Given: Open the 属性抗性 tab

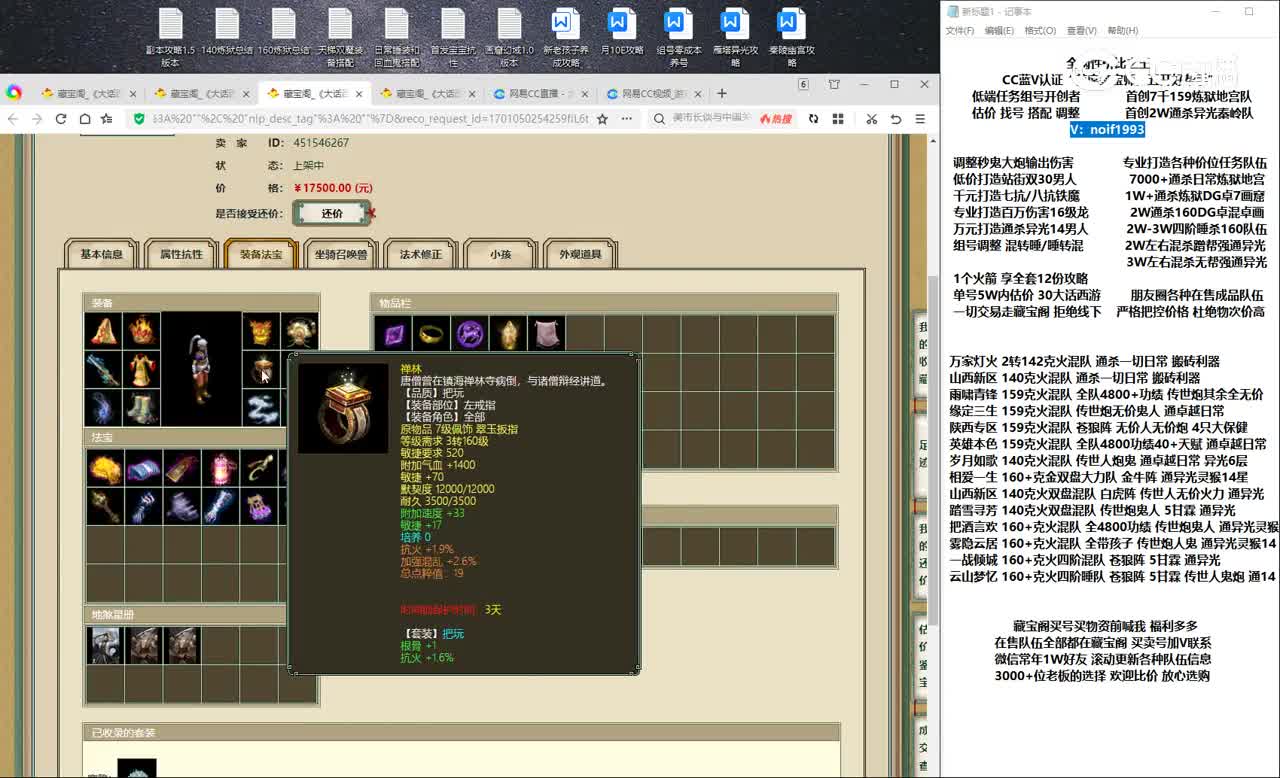Looking at the screenshot, I should 181,254.
